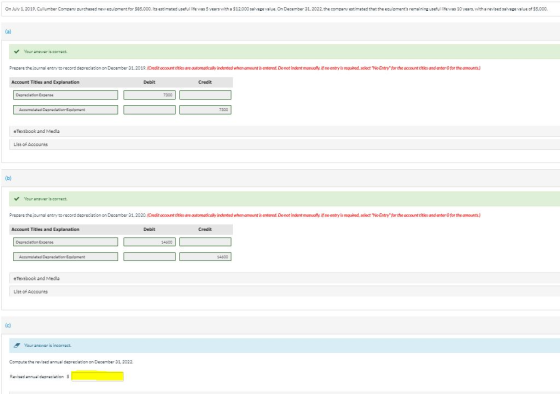
Task: Select Accumulated Depreciation-Equipment field in part (b)
Action: pos(65,256)
